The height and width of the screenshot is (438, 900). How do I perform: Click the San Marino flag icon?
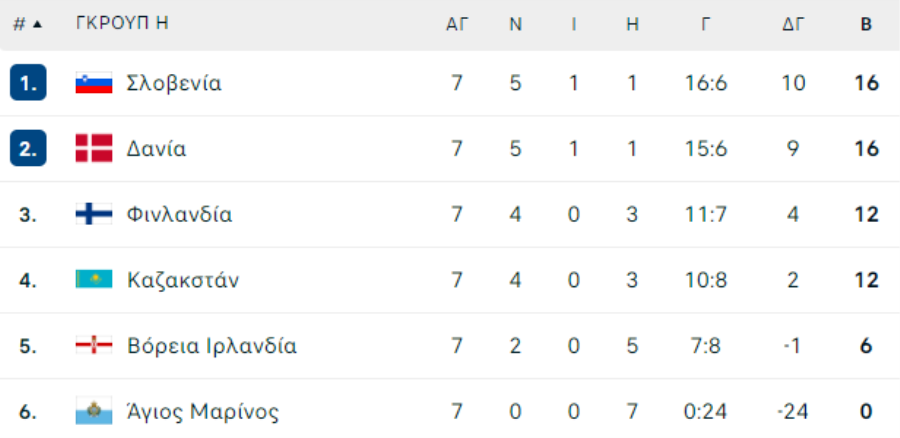[x=94, y=412]
